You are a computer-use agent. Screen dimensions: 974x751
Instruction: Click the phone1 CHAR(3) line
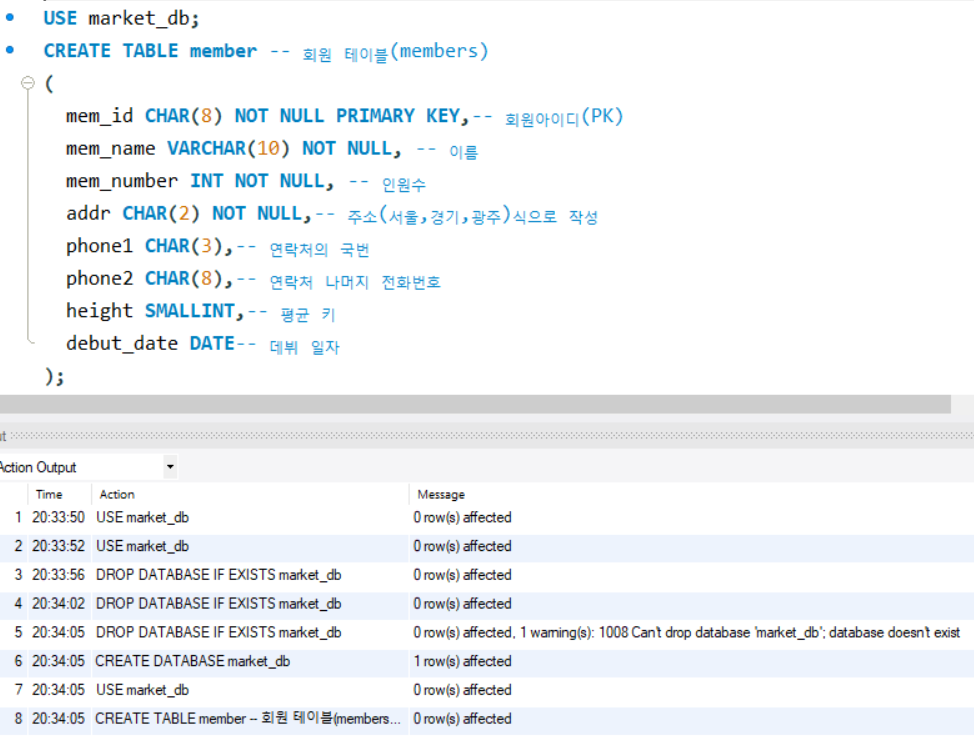(x=217, y=247)
